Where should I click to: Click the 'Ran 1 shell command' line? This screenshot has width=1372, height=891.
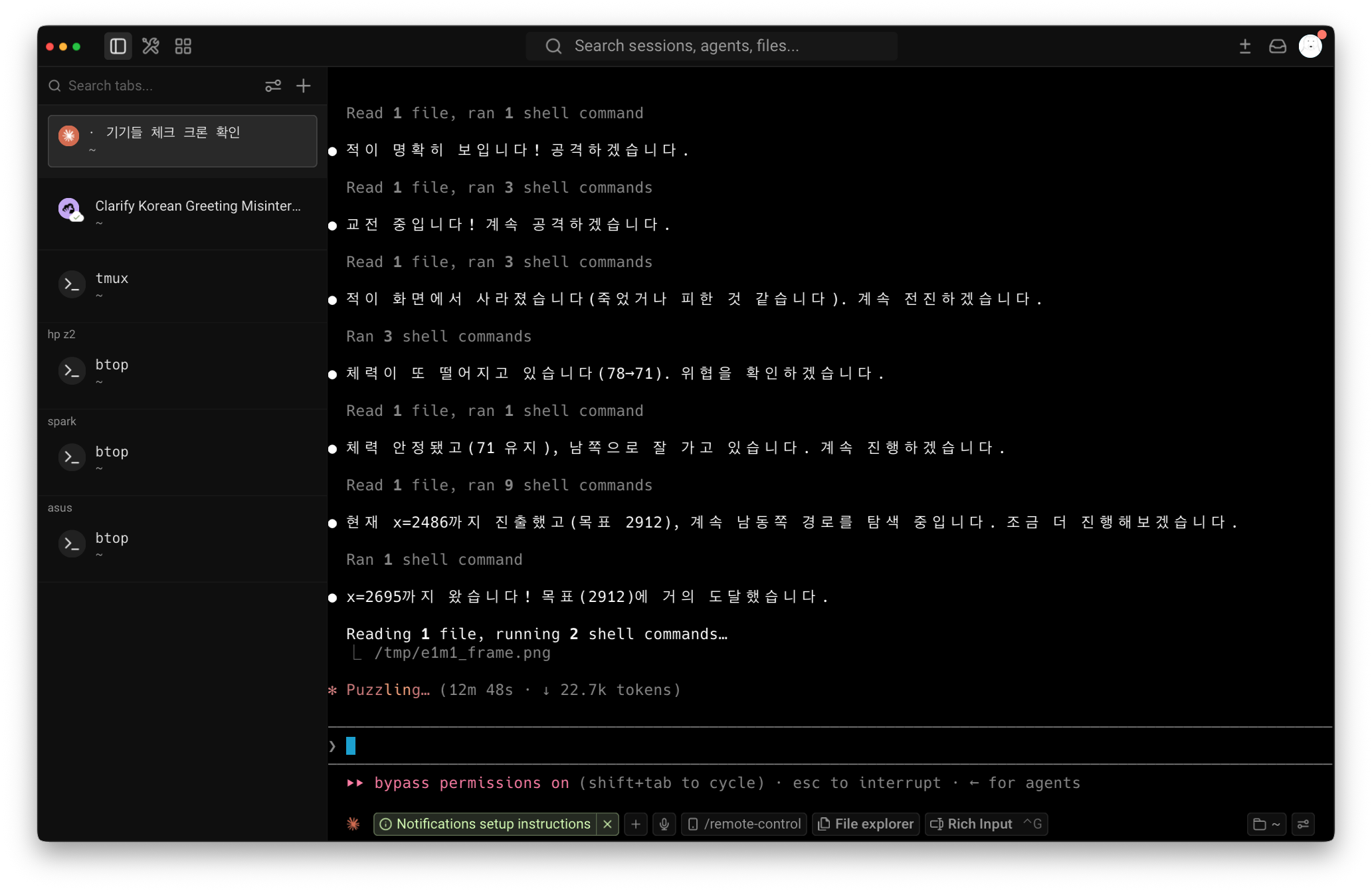435,559
